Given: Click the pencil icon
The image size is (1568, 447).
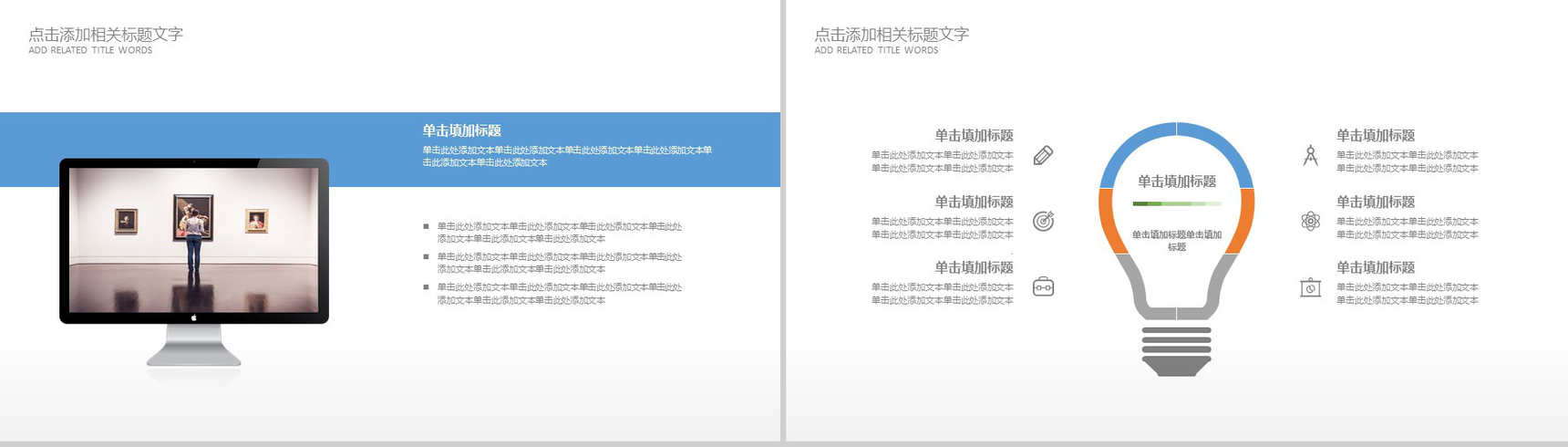Looking at the screenshot, I should (1043, 156).
